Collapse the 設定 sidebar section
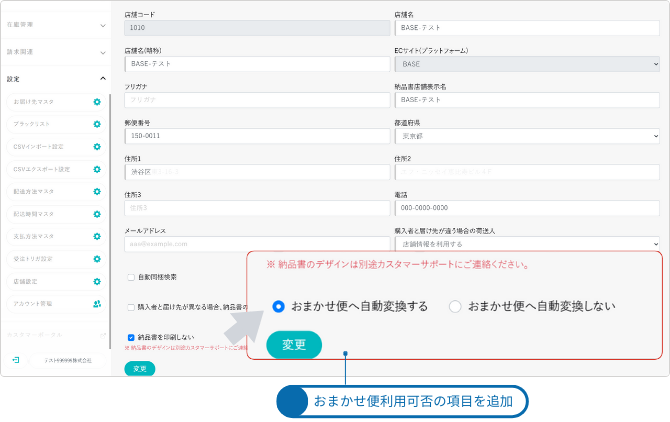 tap(102, 78)
